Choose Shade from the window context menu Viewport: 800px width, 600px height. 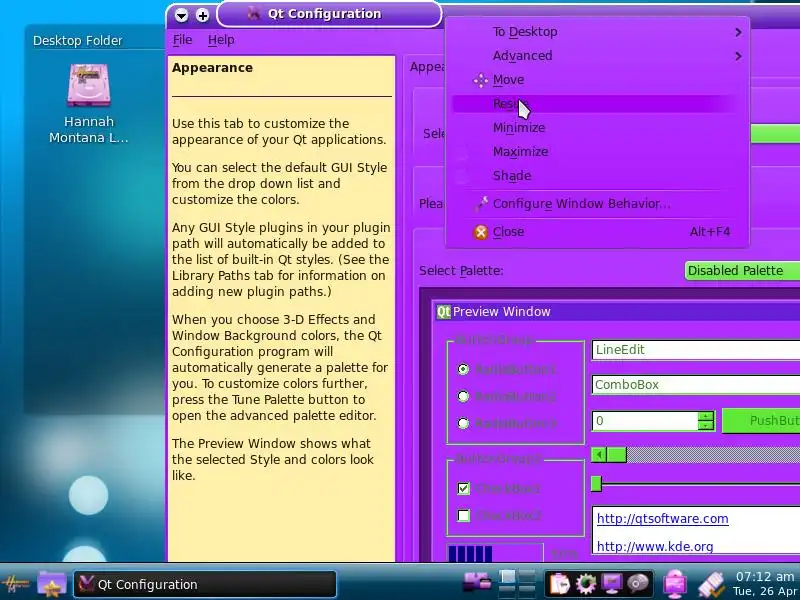coord(597,176)
